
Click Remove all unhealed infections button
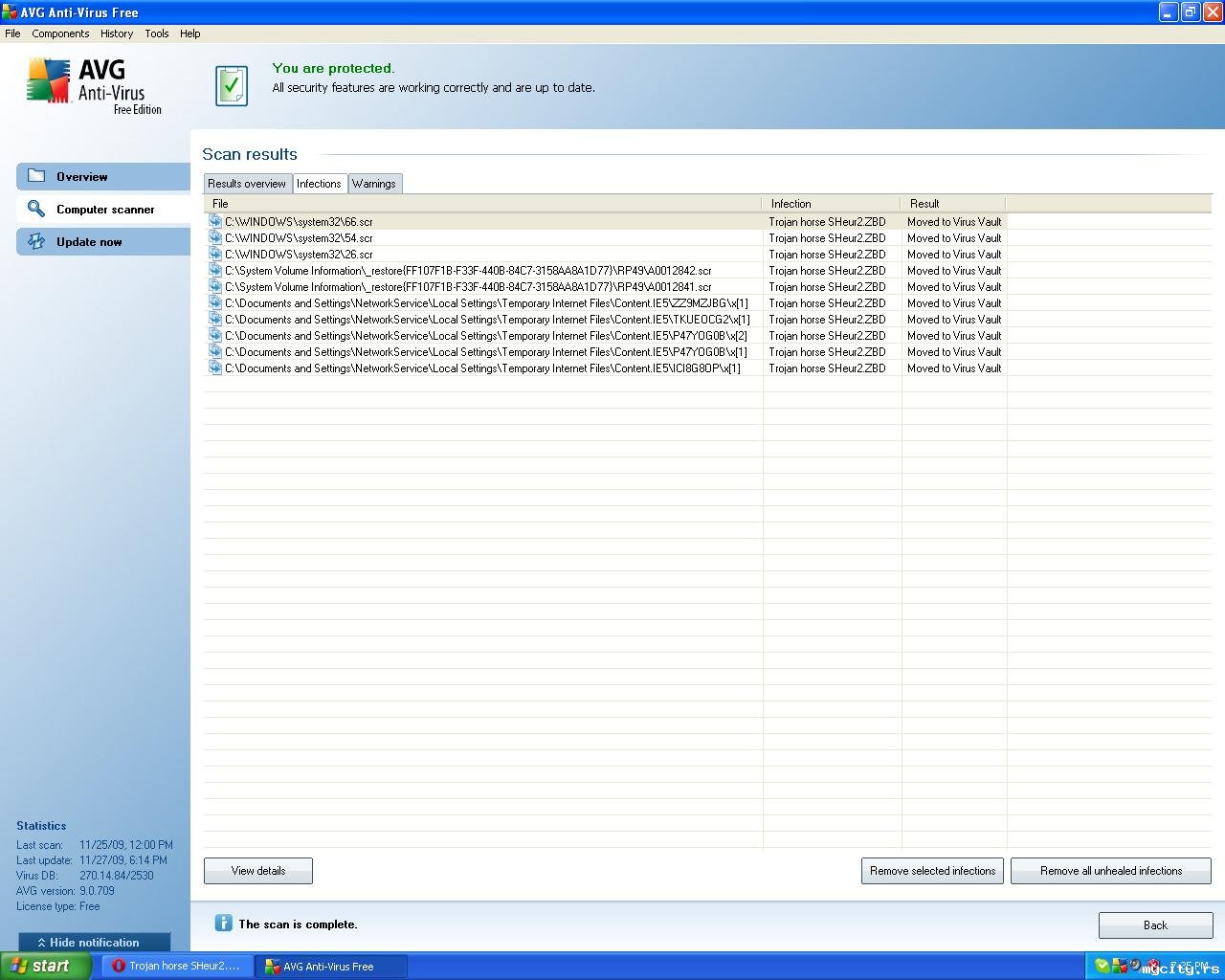tap(1110, 871)
